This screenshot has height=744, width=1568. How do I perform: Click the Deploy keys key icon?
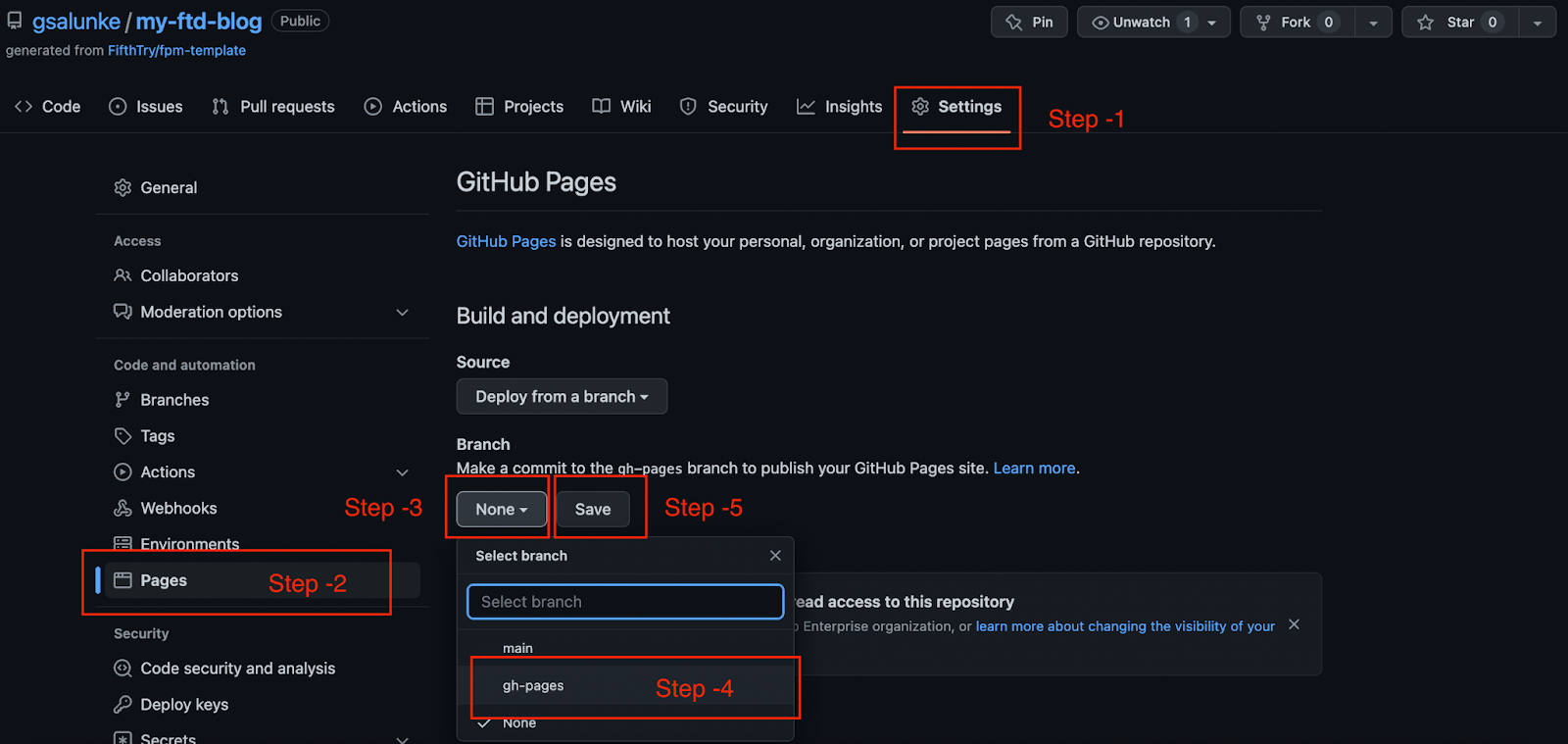coord(122,705)
